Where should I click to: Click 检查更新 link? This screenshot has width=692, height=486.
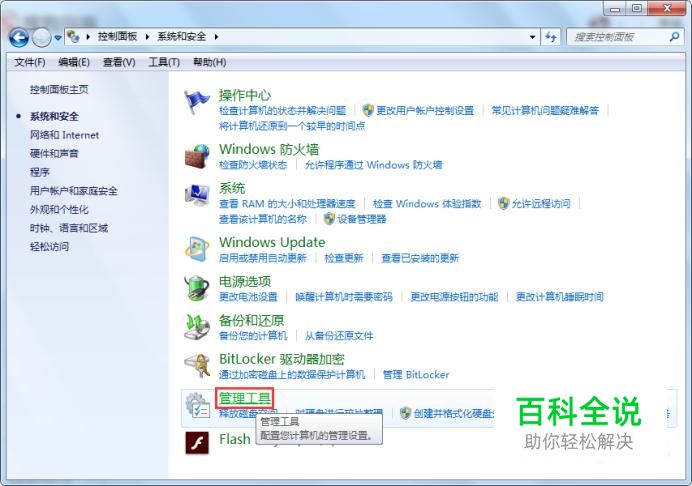tap(343, 258)
